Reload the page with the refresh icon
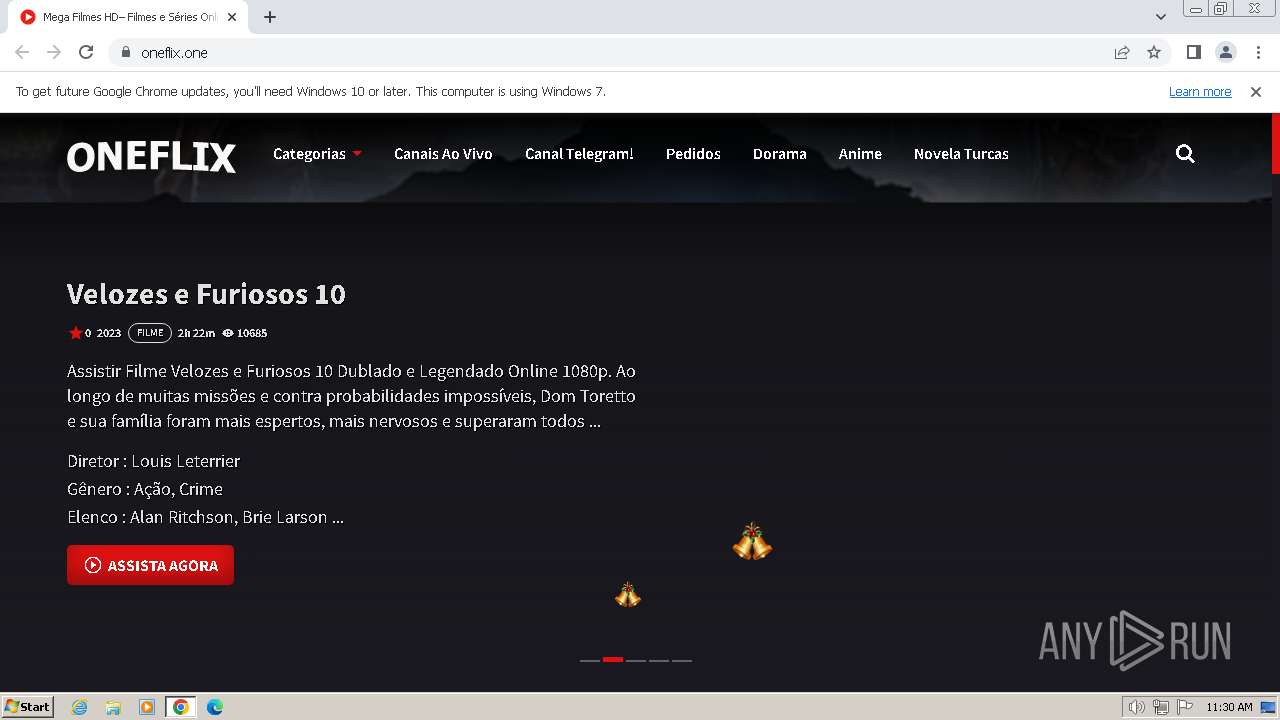 coord(86,52)
